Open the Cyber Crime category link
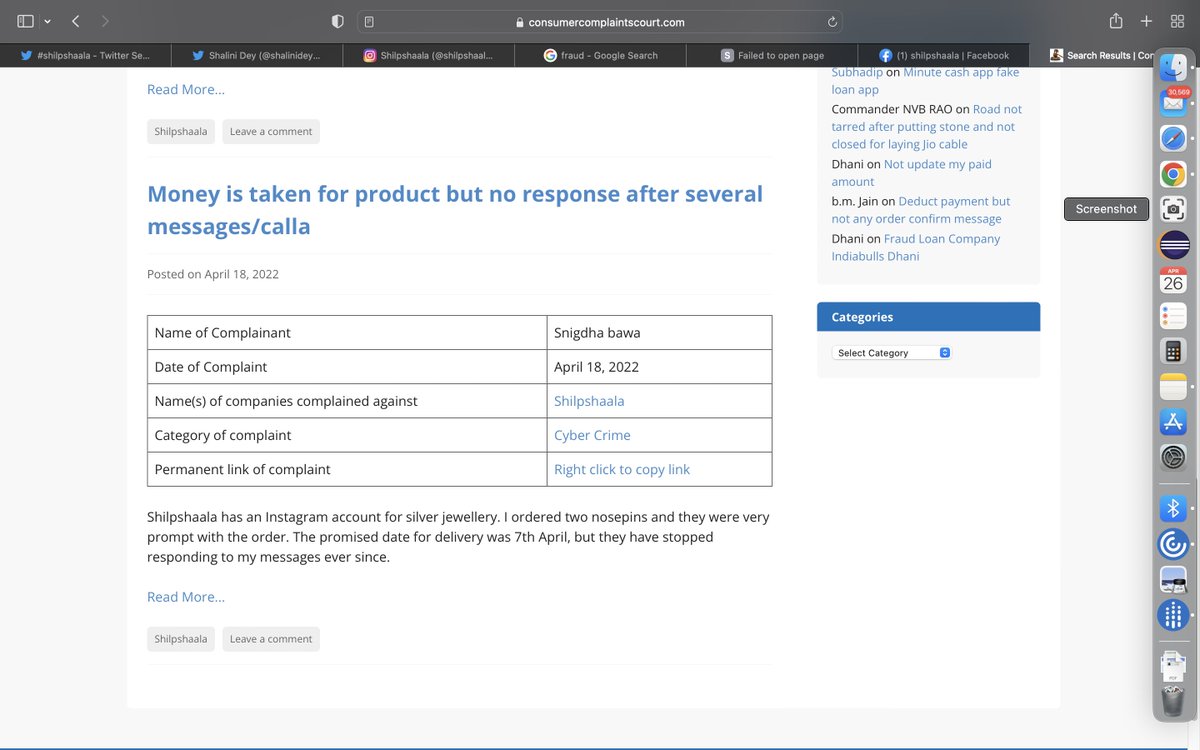Screen dimensions: 1200x750 pyautogui.click(x=592, y=435)
